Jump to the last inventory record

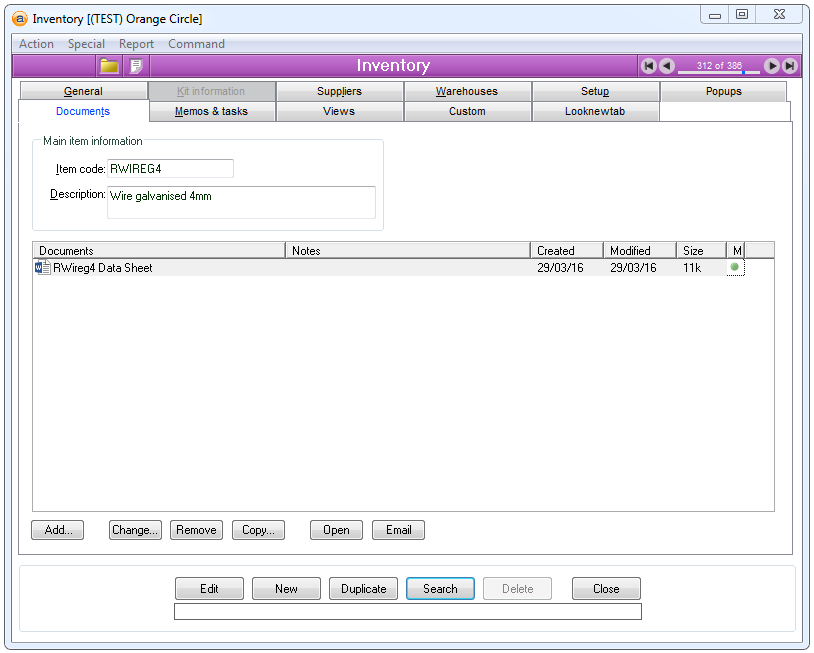tap(790, 66)
